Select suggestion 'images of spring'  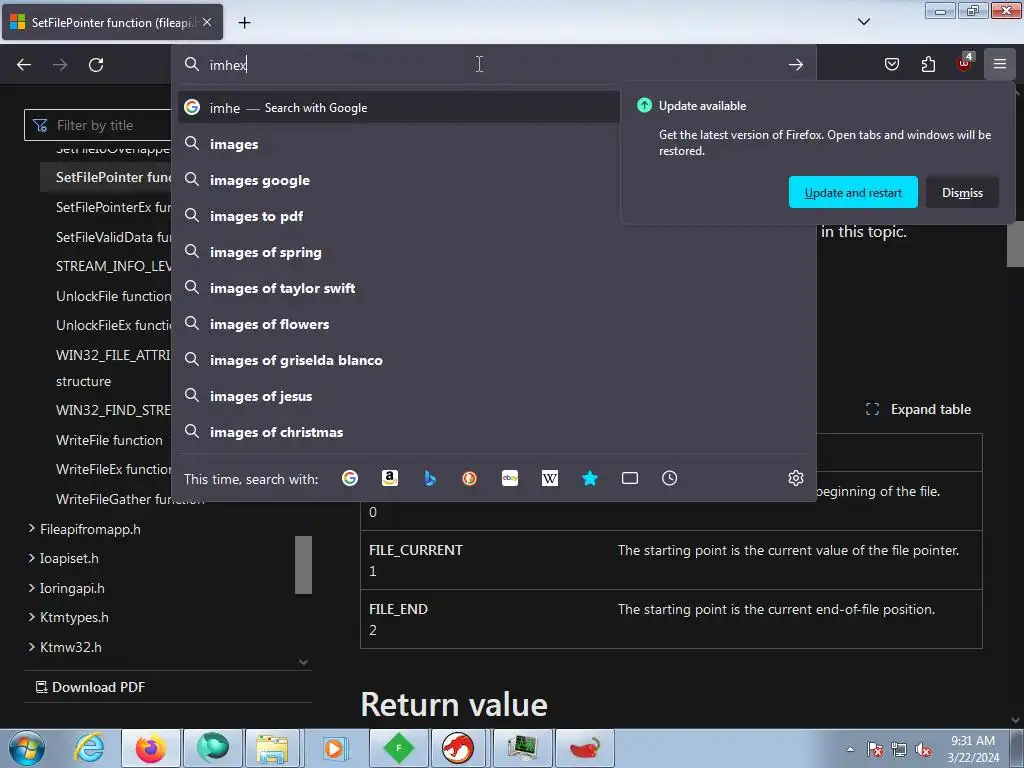point(493,252)
